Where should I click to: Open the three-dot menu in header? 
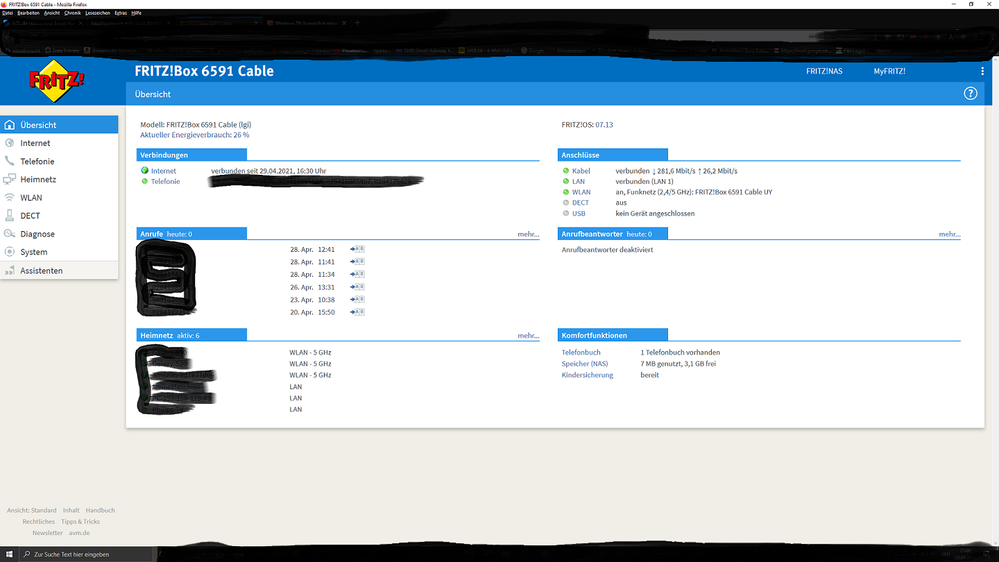(x=982, y=71)
